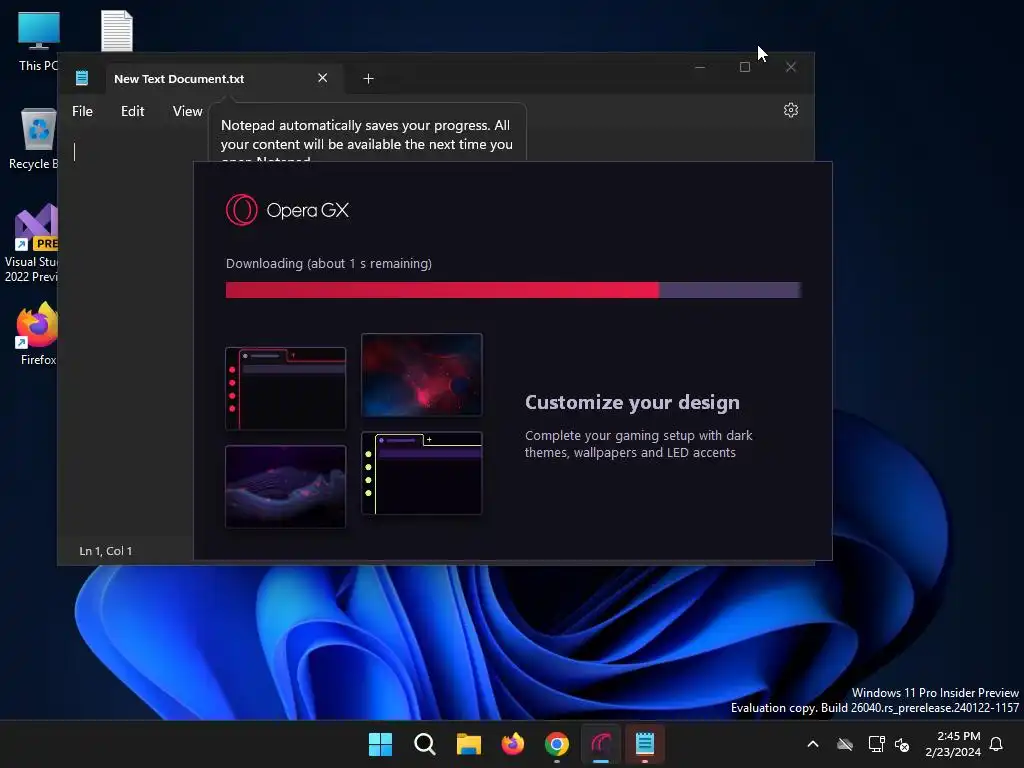Click the Opera GX logo in installer
Image resolution: width=1024 pixels, height=768 pixels.
pyautogui.click(x=287, y=210)
